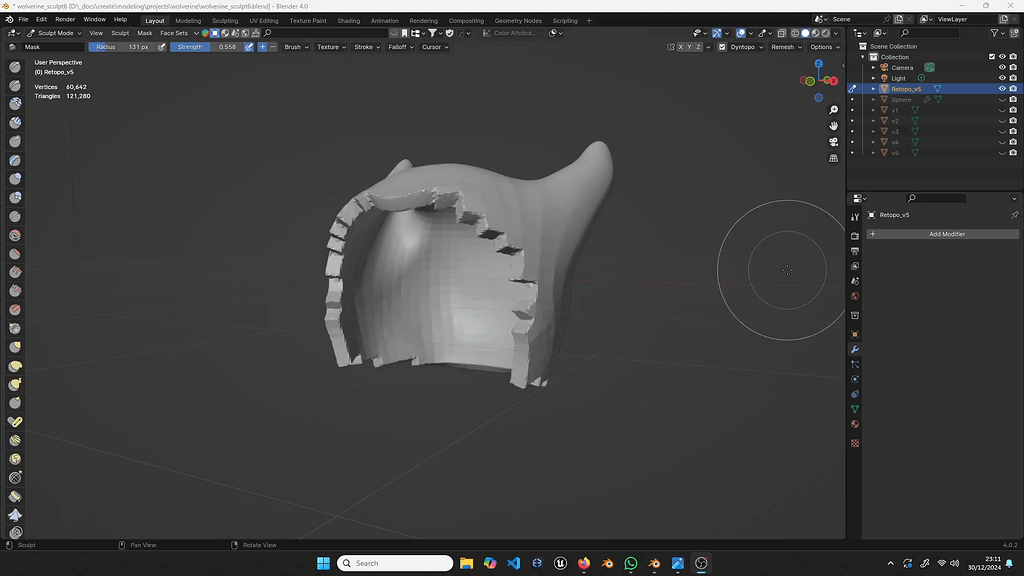This screenshot has height=576, width=1024.
Task: Toggle Z axis symmetry
Action: [x=698, y=47]
